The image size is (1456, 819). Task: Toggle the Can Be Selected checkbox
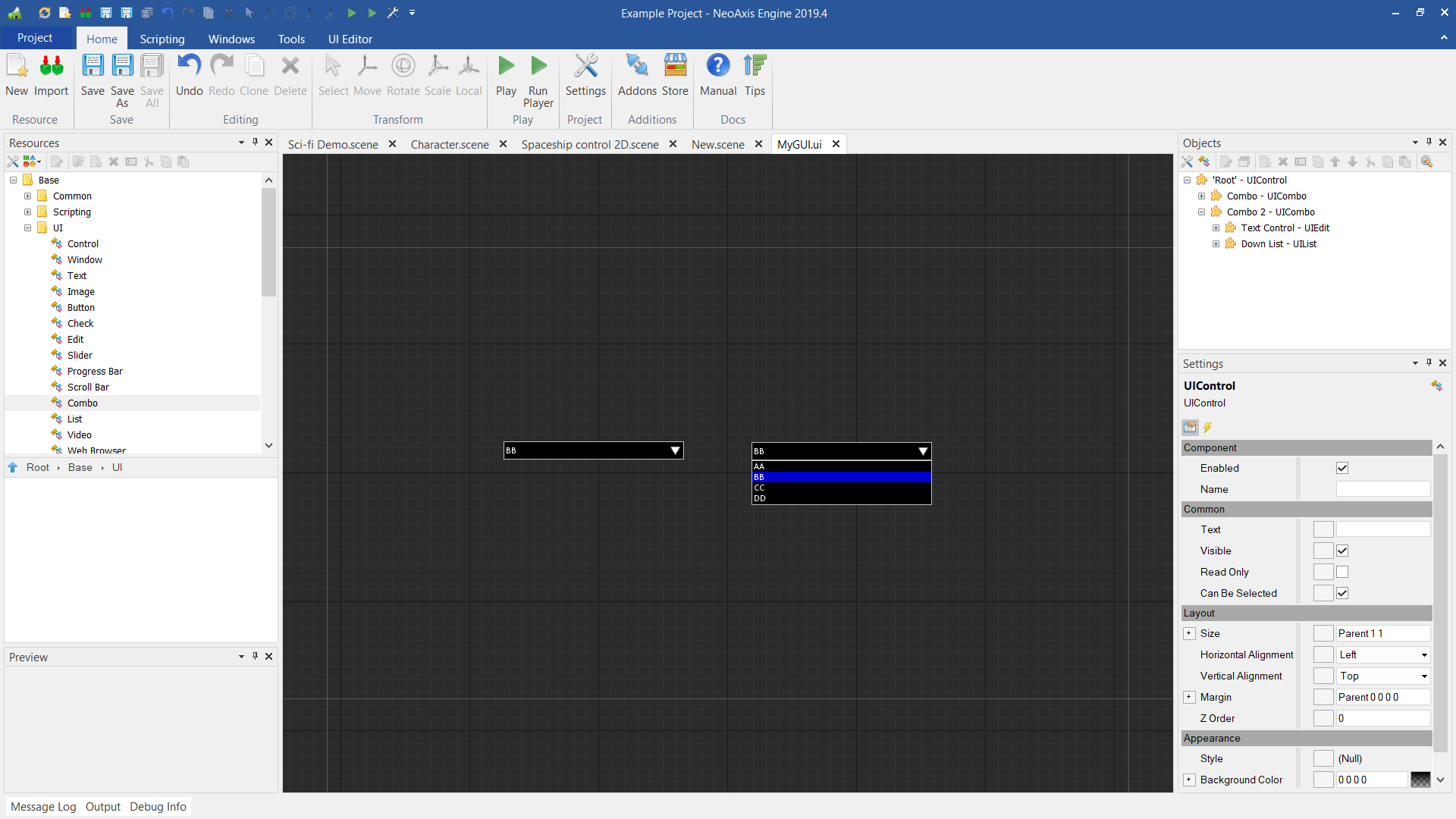(1343, 593)
